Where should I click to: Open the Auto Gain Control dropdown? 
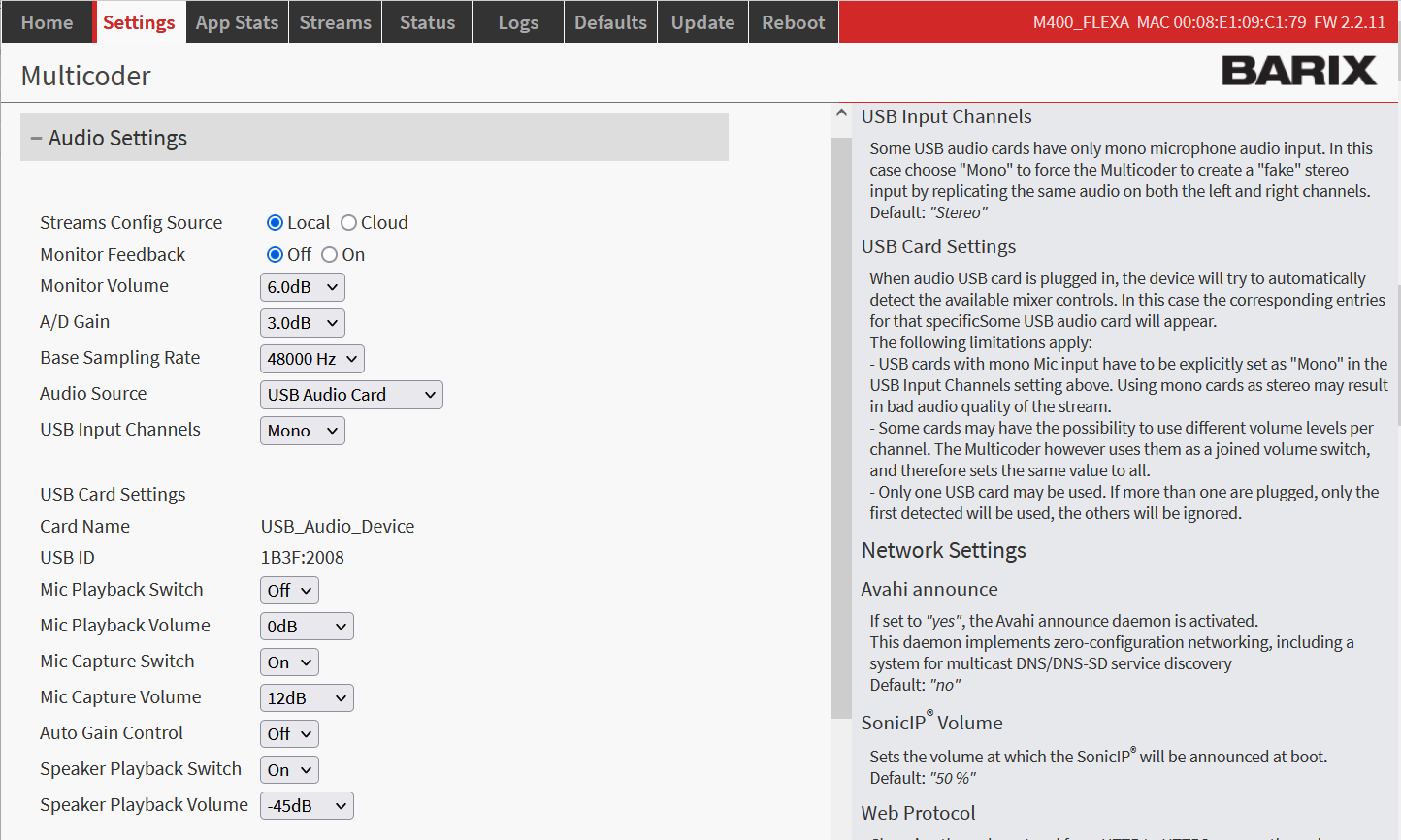click(x=289, y=734)
